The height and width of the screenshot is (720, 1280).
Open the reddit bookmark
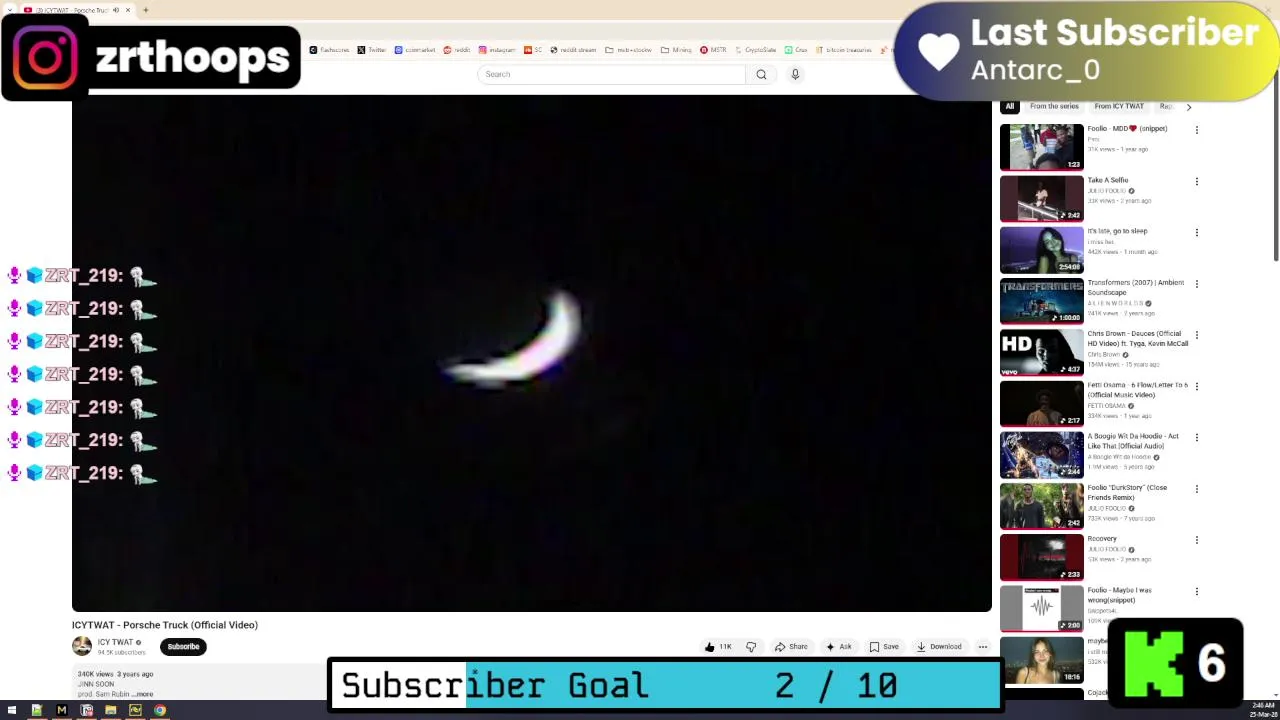[457, 50]
